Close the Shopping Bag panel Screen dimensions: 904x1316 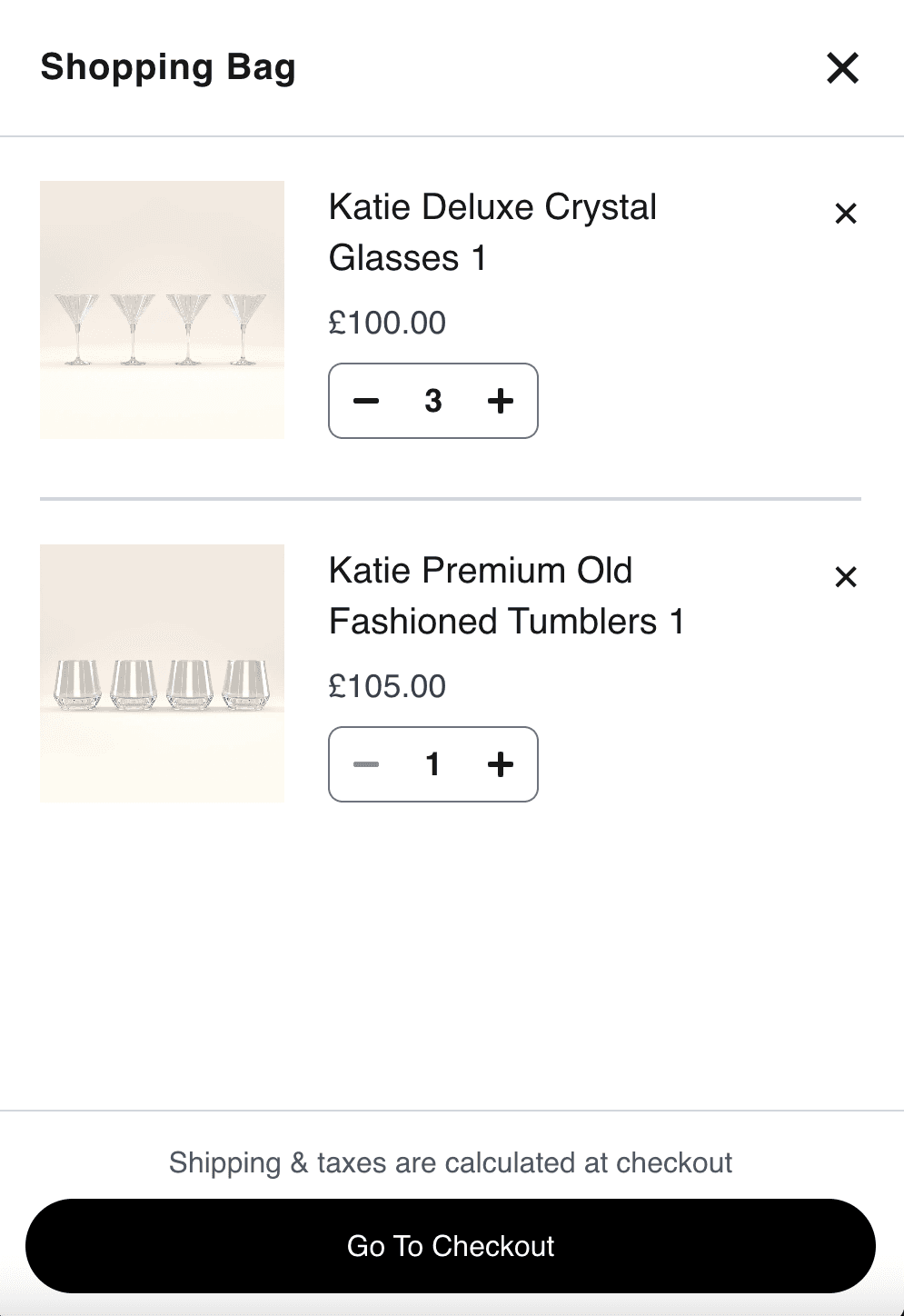click(842, 67)
